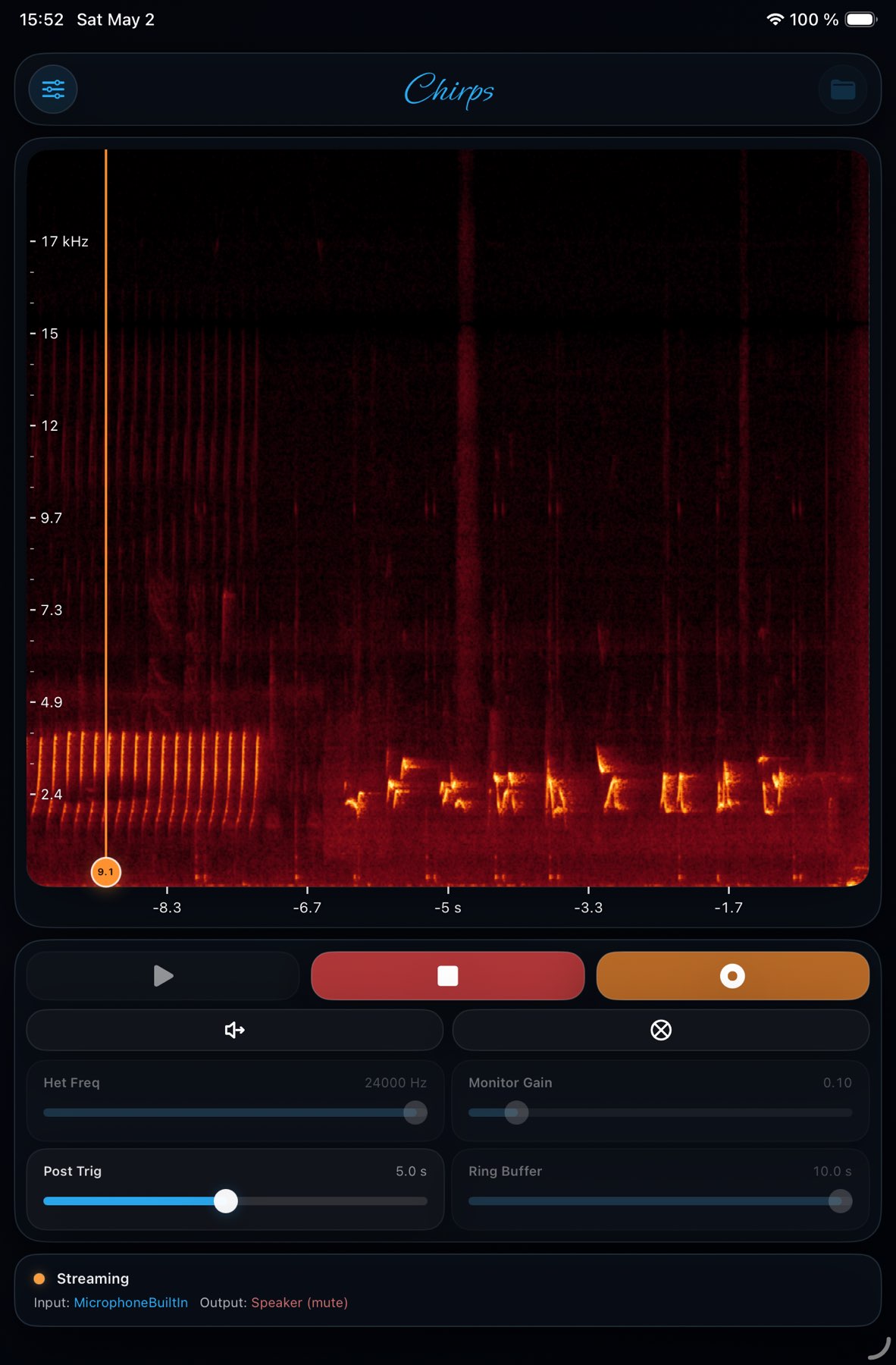
Task: Tap the 10.0 s Ring Buffer value
Action: [x=832, y=1171]
